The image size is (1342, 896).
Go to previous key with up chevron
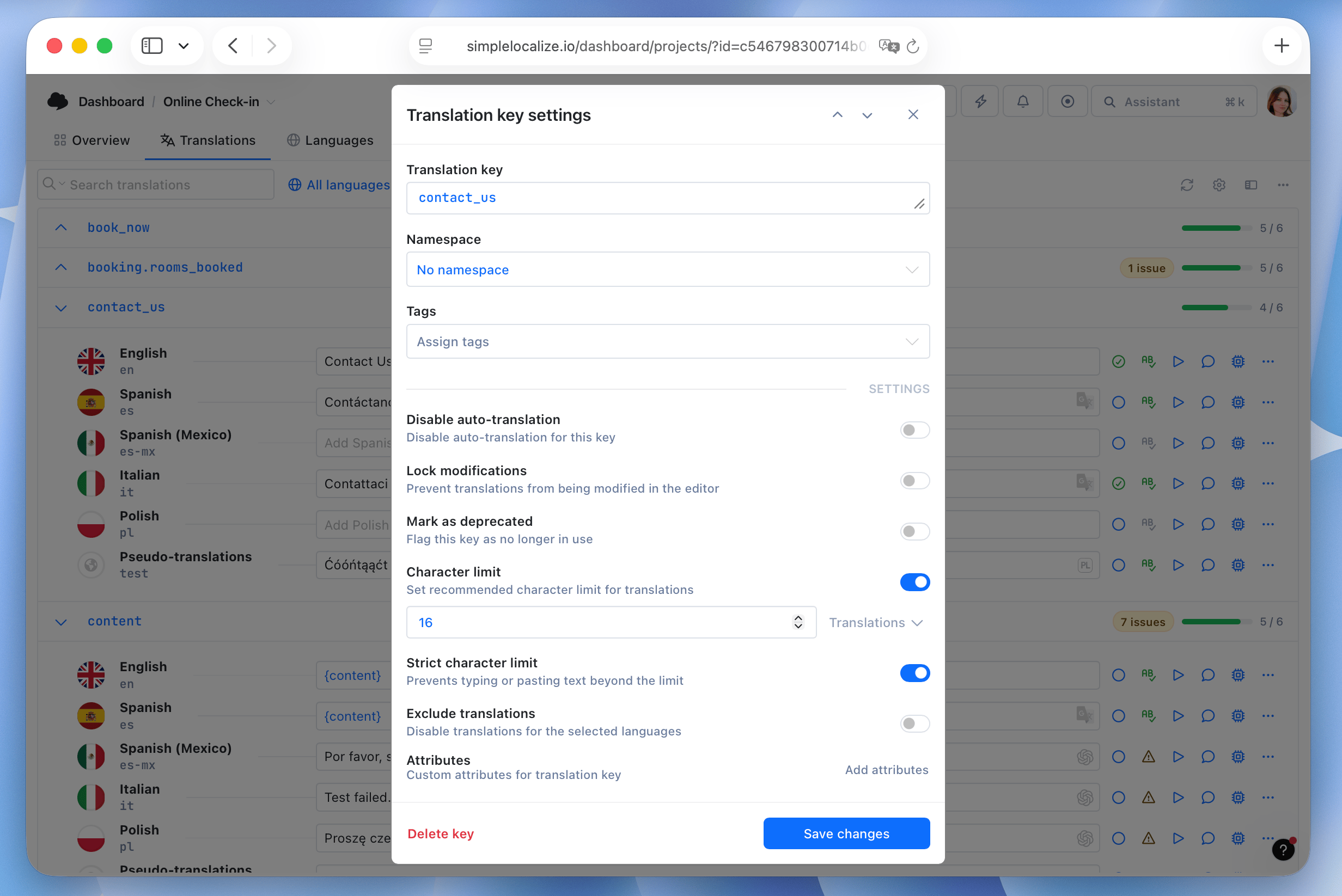(837, 115)
